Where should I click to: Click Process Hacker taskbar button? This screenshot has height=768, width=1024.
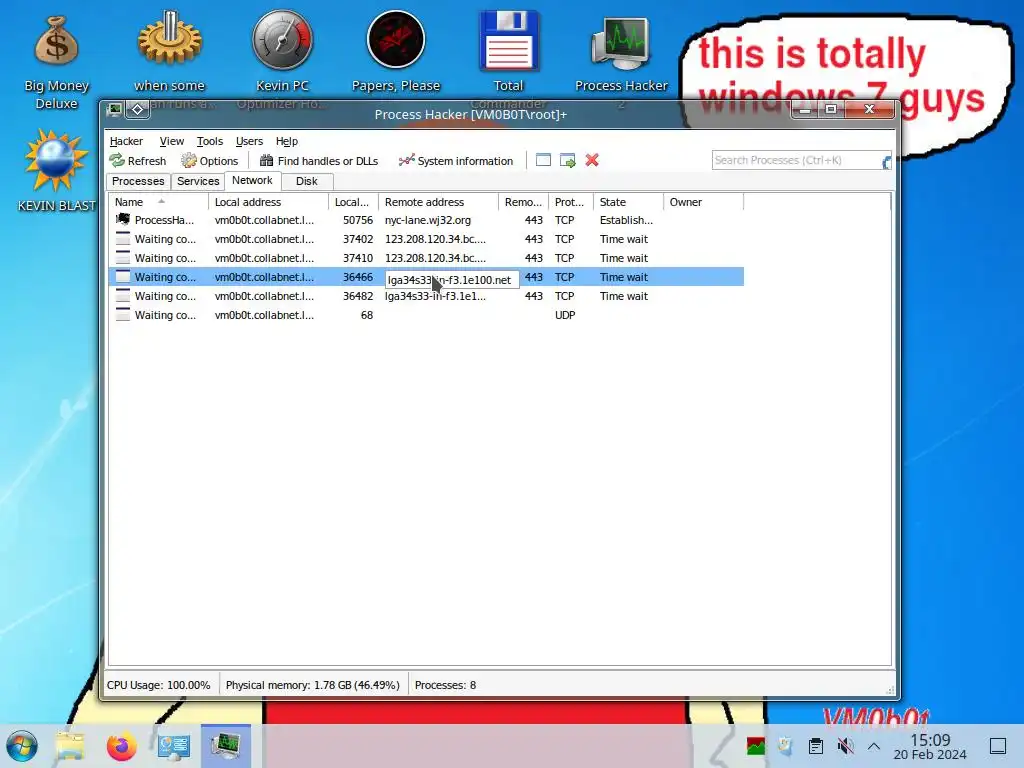[225, 746]
